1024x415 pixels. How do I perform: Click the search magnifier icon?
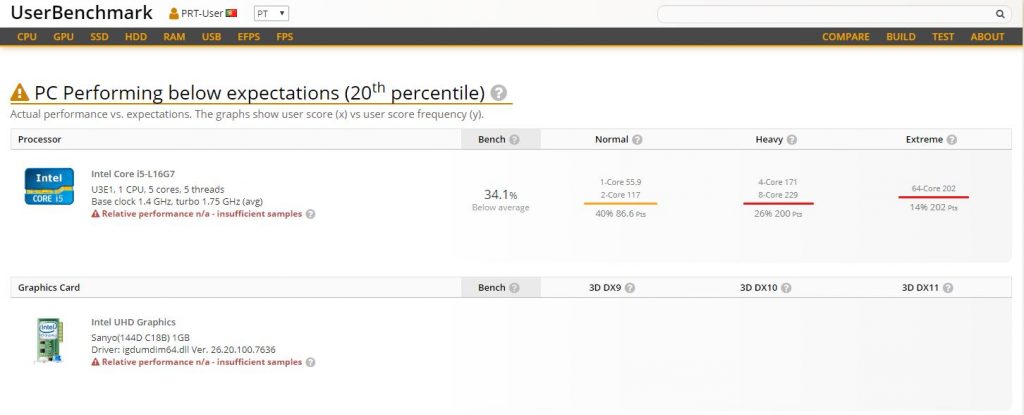pyautogui.click(x=1000, y=14)
